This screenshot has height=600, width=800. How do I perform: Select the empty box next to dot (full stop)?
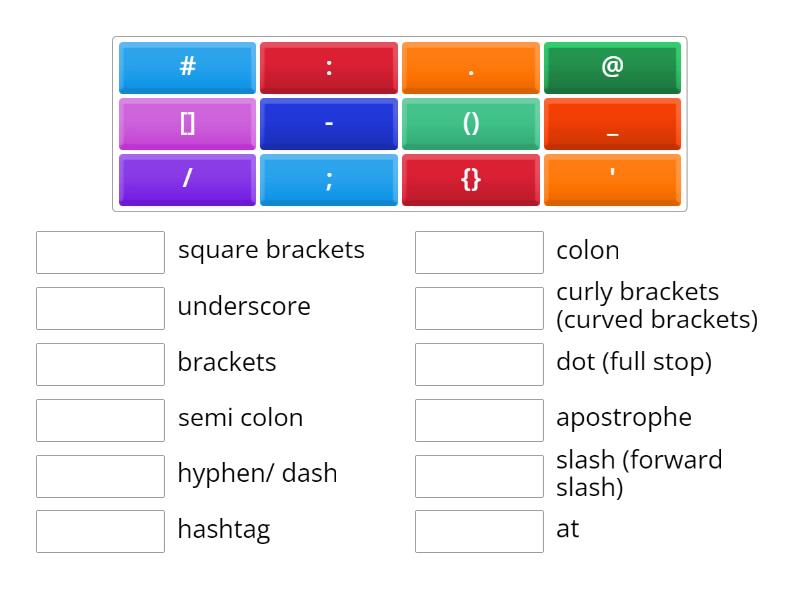[x=479, y=364]
